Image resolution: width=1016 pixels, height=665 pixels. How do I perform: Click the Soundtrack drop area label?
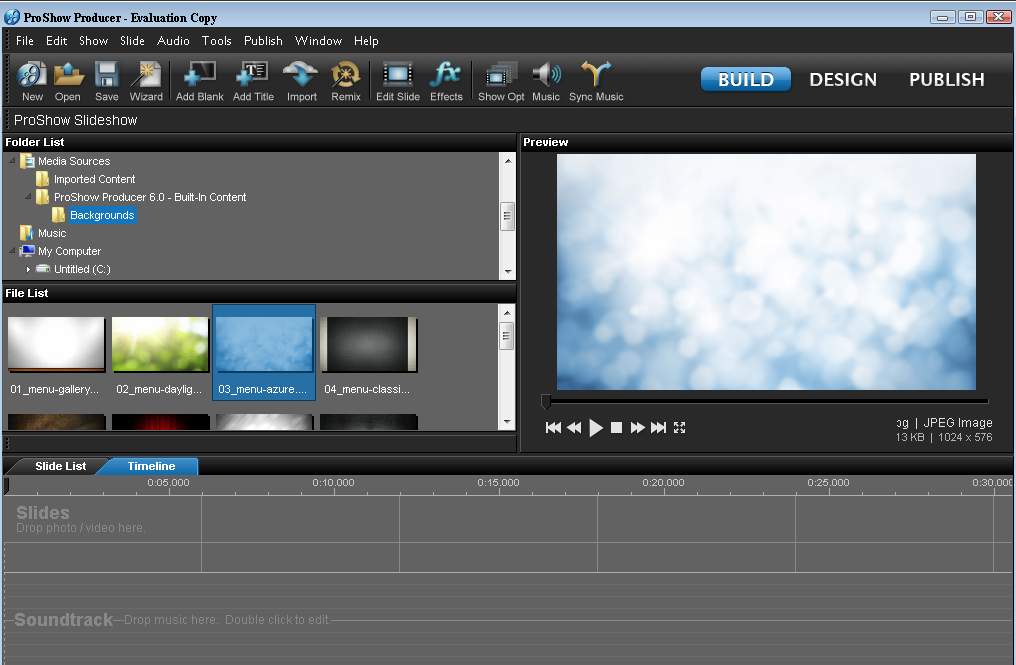pos(64,620)
